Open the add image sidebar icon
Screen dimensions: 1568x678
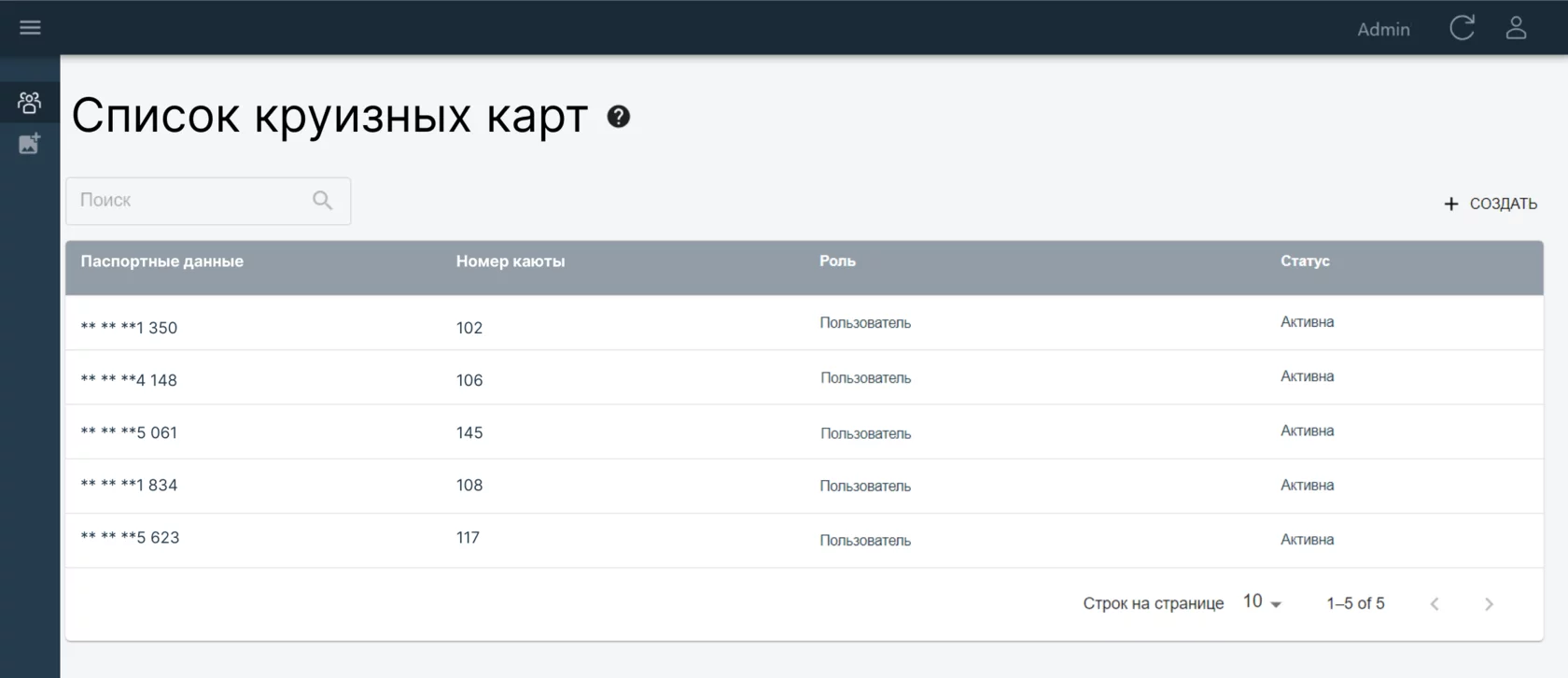tap(30, 143)
